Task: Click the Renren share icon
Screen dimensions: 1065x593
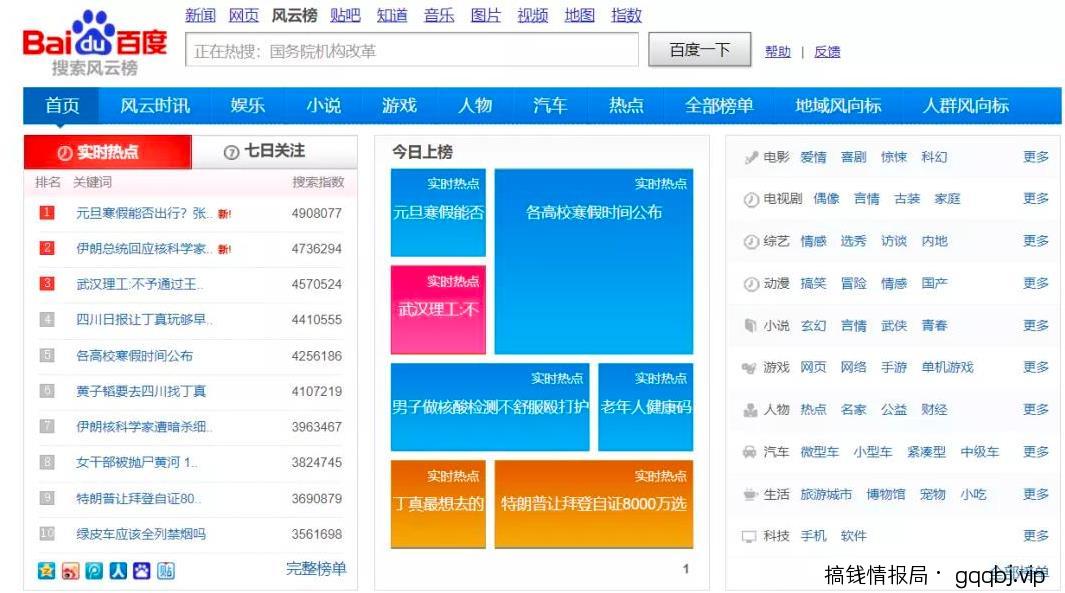Action: 117,570
